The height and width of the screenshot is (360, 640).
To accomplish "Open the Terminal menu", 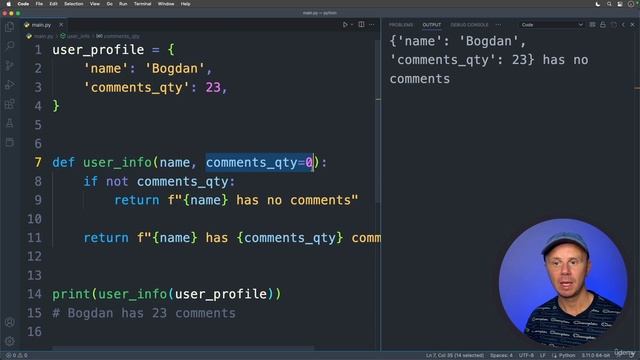I will tap(142, 4).
